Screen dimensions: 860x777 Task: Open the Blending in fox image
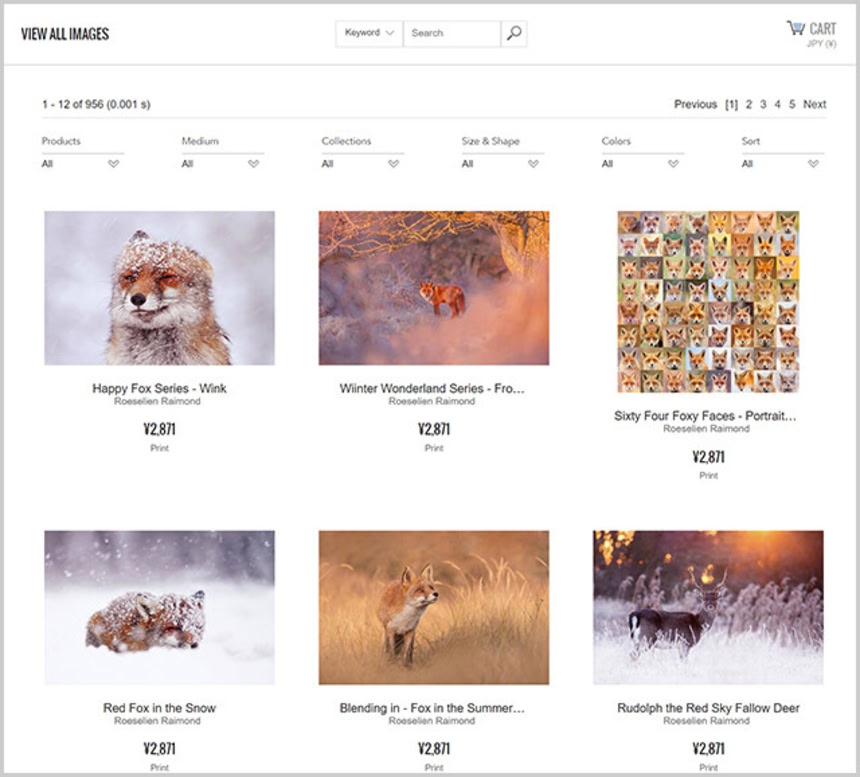tap(433, 607)
